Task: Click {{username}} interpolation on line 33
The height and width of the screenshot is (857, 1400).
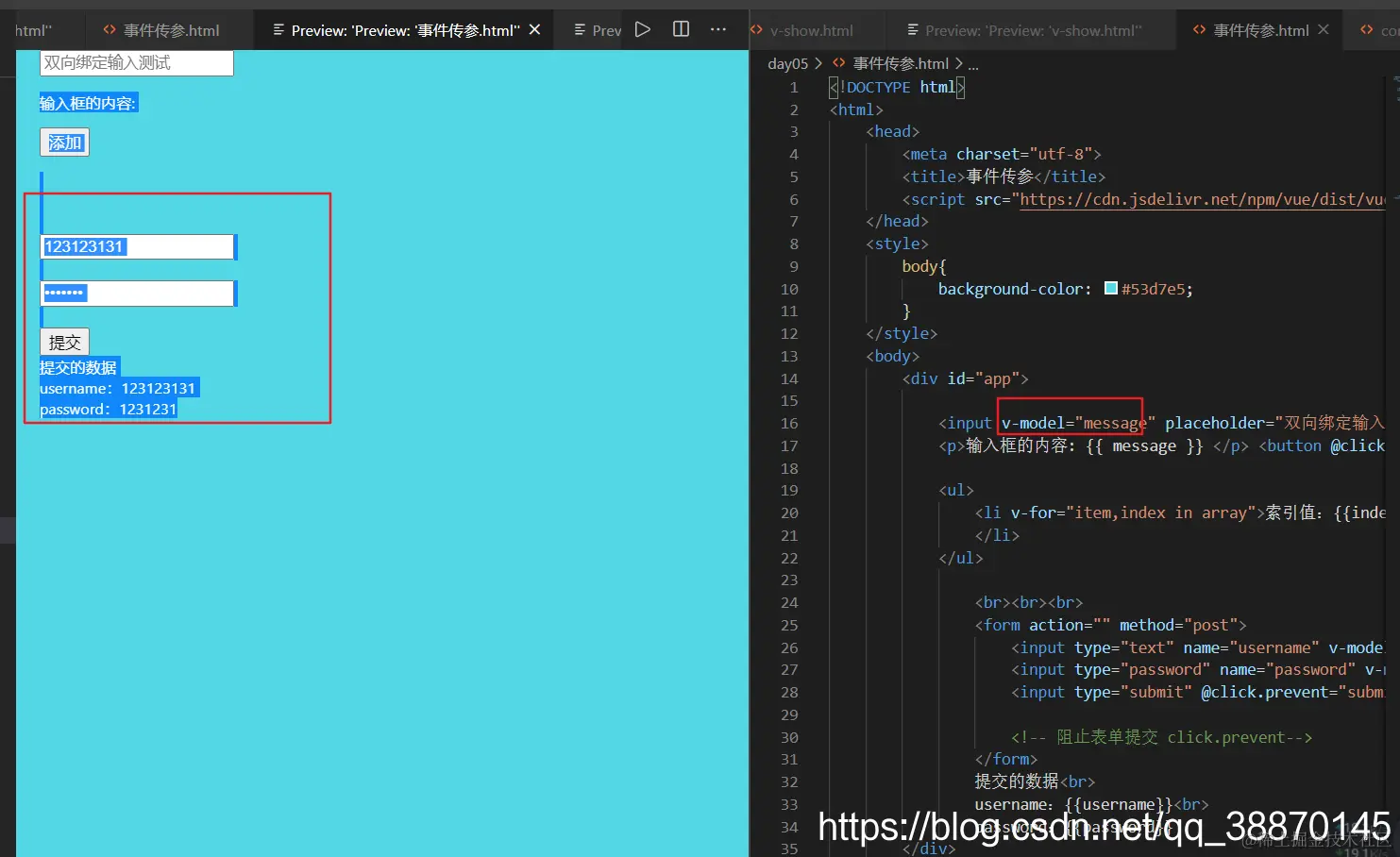Action: (x=1119, y=804)
